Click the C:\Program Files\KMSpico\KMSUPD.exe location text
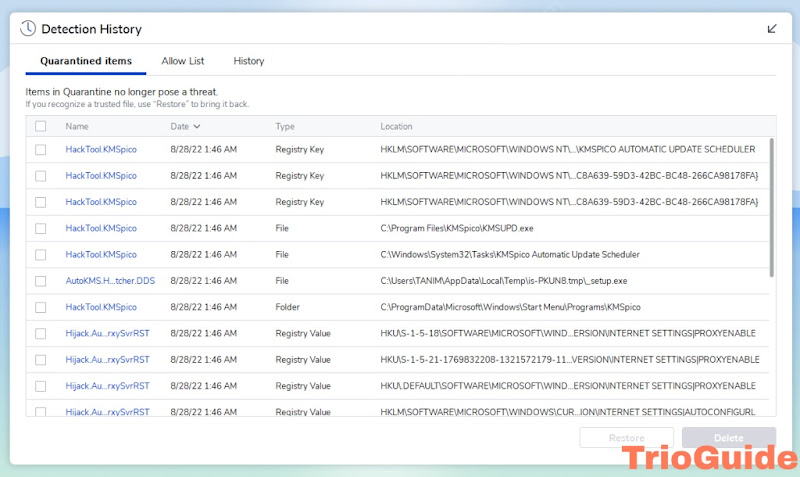Viewport: 800px width, 477px height. 457,228
